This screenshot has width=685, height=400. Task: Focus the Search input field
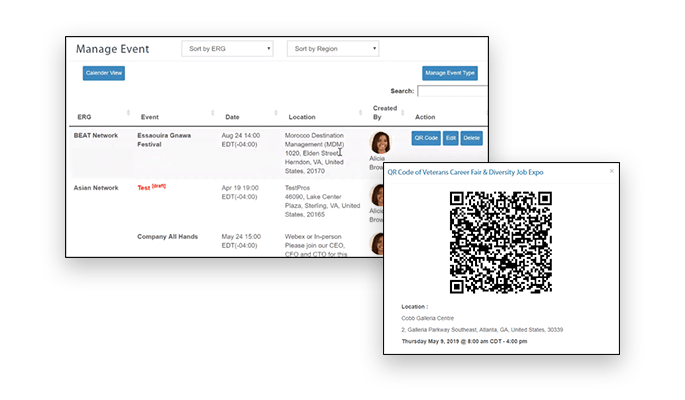[452, 91]
